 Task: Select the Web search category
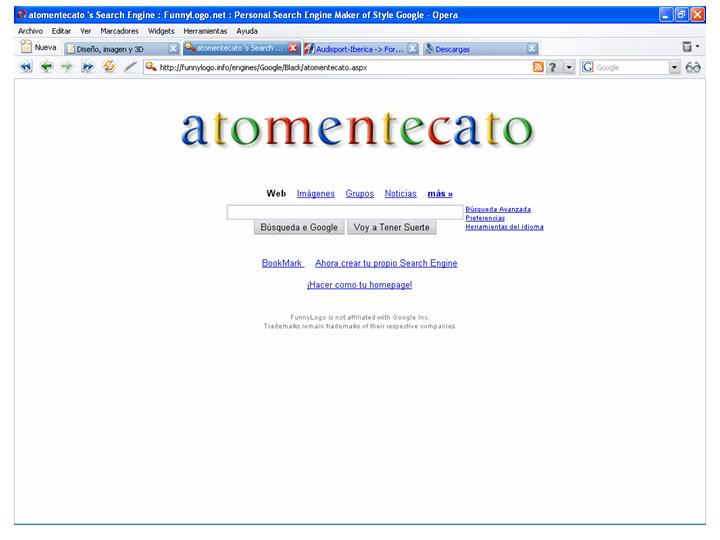click(x=276, y=193)
